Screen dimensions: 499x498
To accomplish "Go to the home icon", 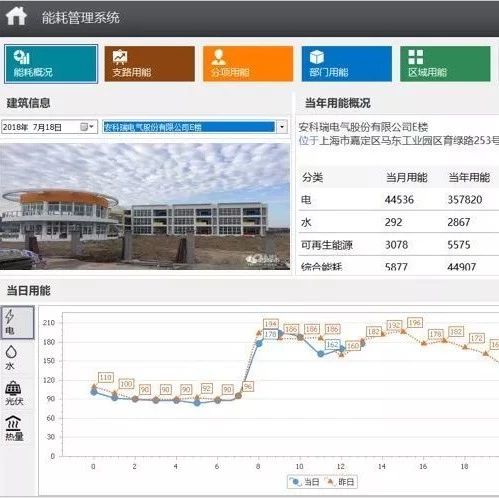I will click(16, 16).
